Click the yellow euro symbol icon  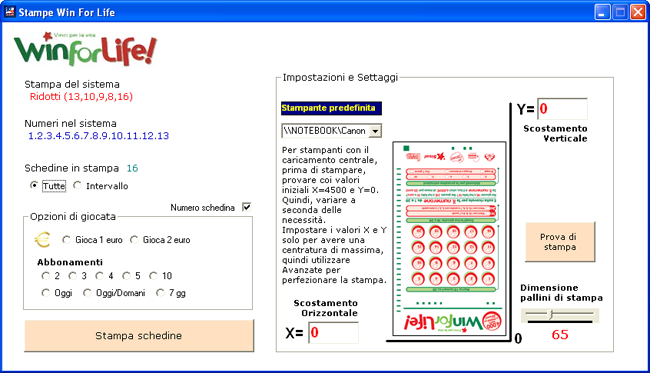pyautogui.click(x=43, y=240)
